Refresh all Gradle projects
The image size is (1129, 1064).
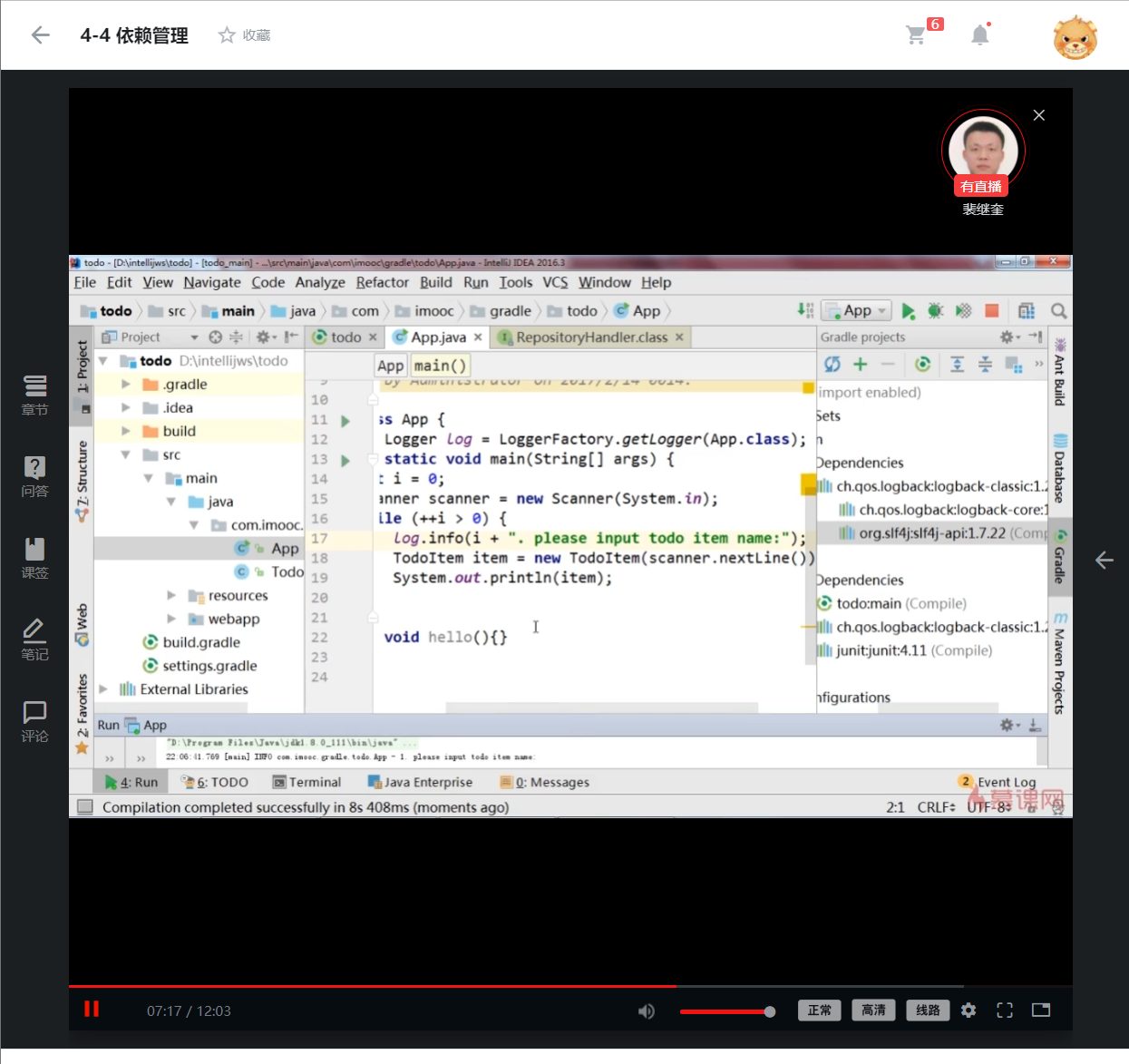(x=832, y=364)
